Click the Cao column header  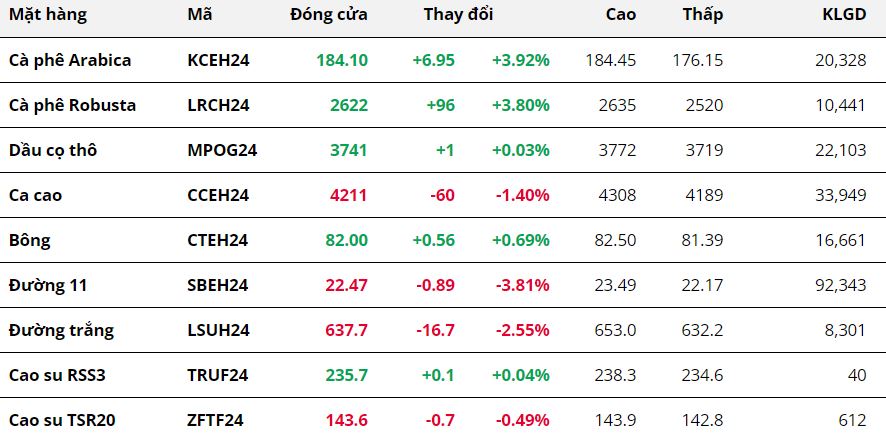tap(621, 15)
